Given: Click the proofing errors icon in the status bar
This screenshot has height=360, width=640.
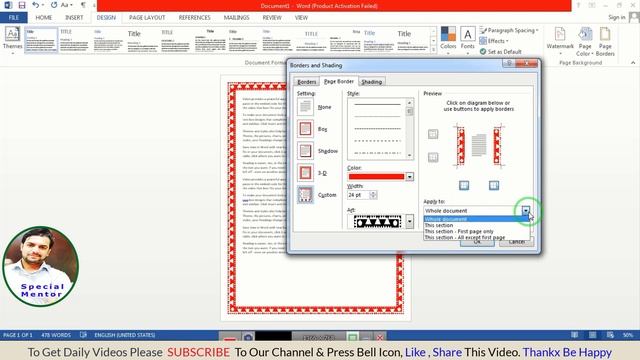Looking at the screenshot, I should pyautogui.click(x=83, y=335).
